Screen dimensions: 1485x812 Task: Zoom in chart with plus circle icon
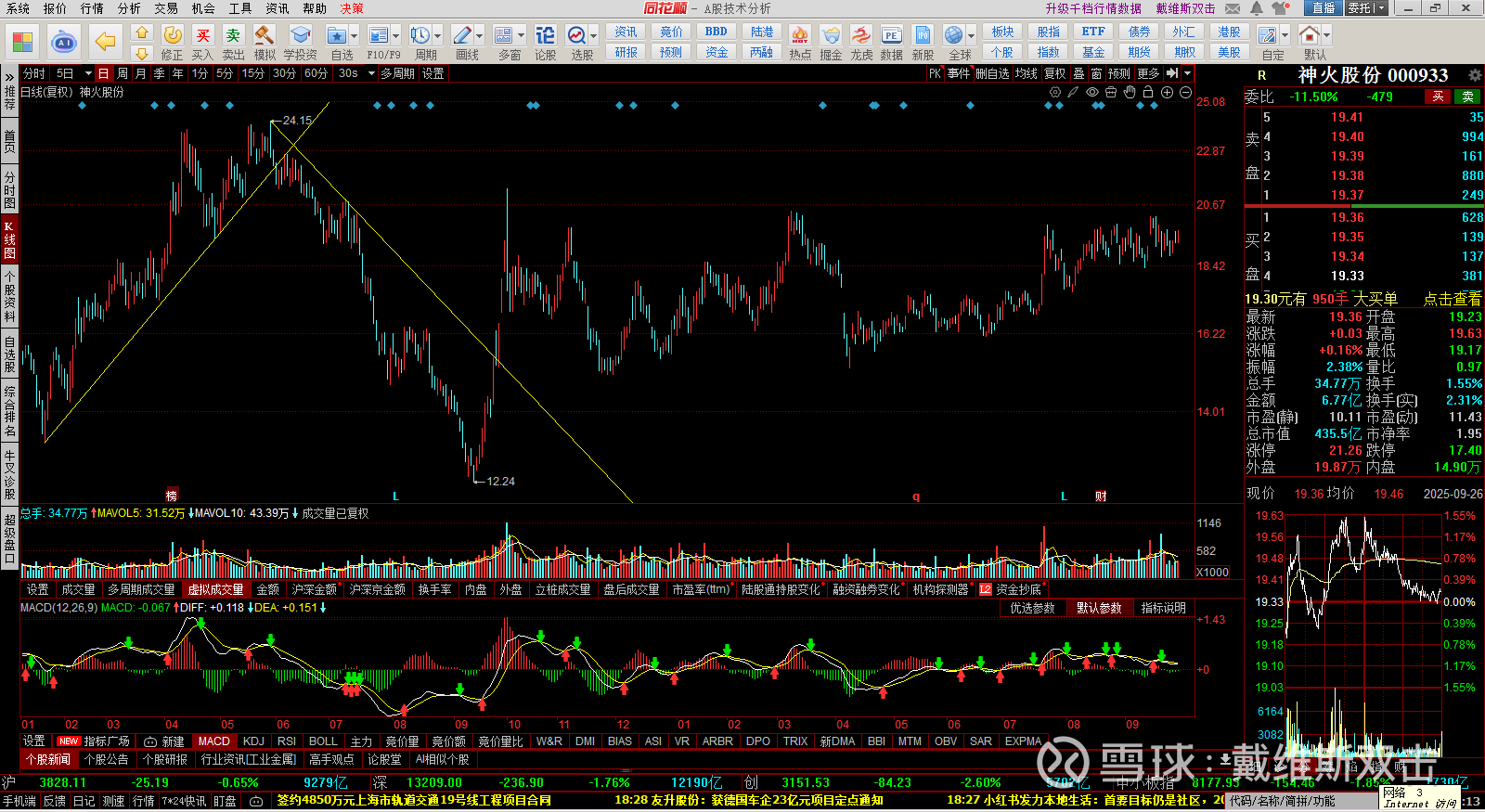[1167, 92]
